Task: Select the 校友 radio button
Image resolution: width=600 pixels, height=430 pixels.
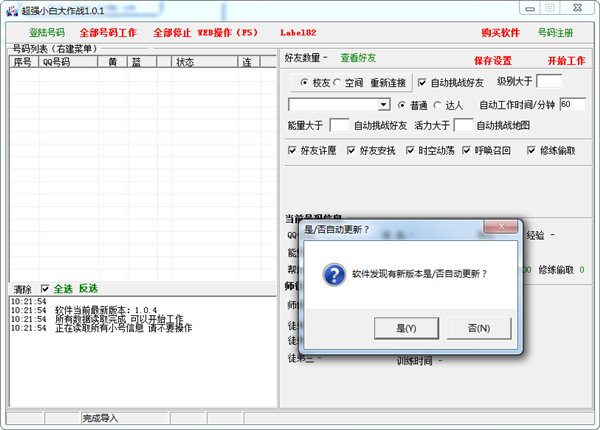Action: [x=304, y=82]
